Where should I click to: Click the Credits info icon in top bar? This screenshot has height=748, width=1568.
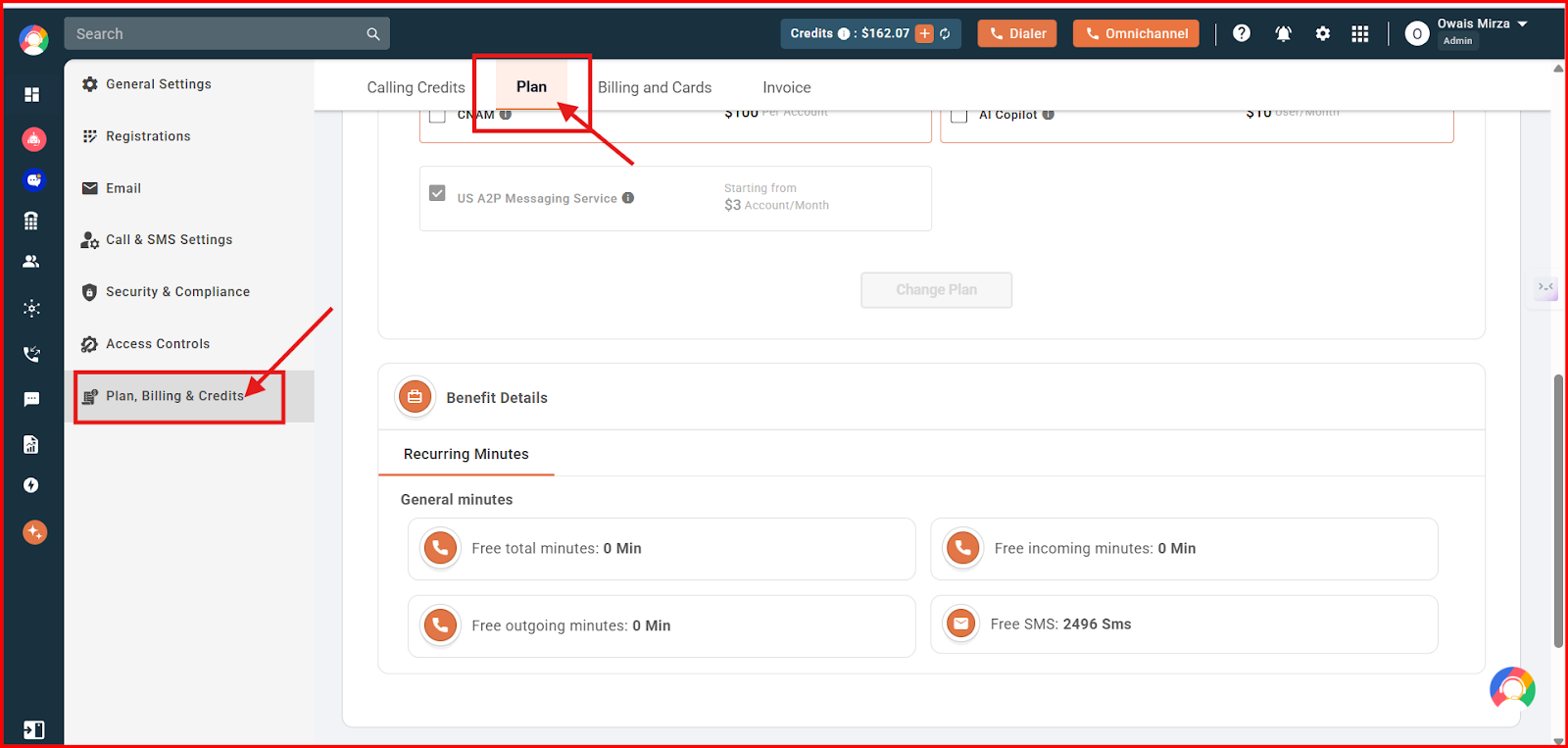(x=844, y=33)
